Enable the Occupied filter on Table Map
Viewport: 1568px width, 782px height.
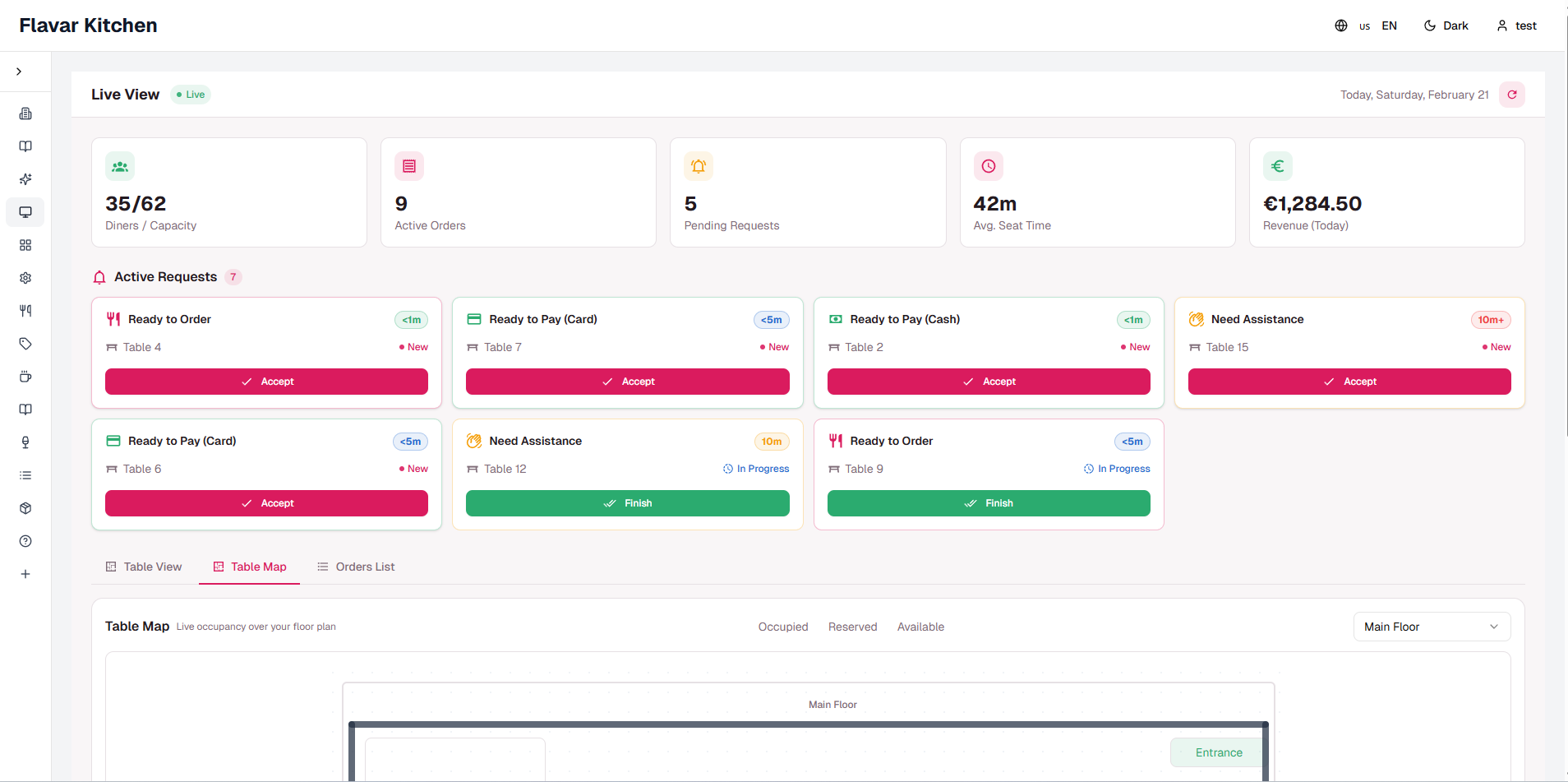(782, 627)
